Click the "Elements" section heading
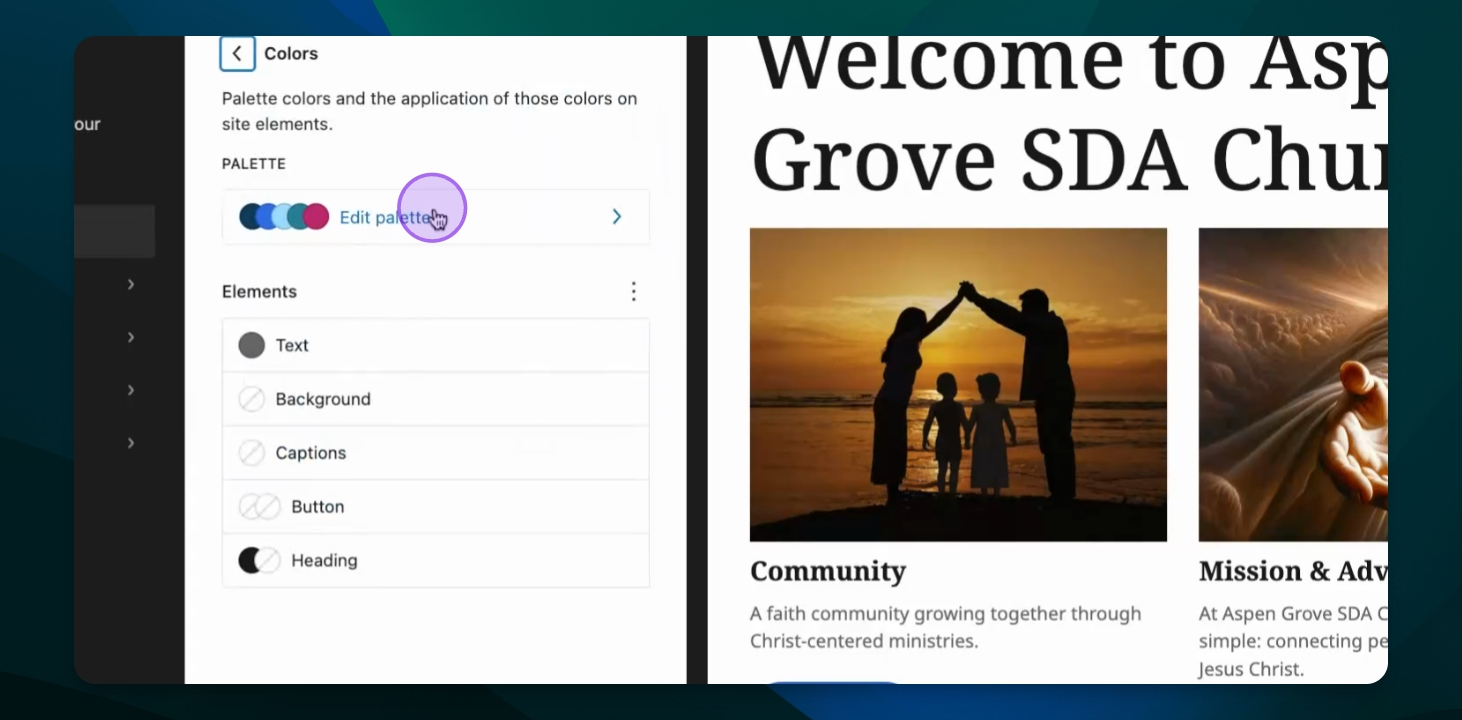Viewport: 1462px width, 720px height. click(259, 291)
